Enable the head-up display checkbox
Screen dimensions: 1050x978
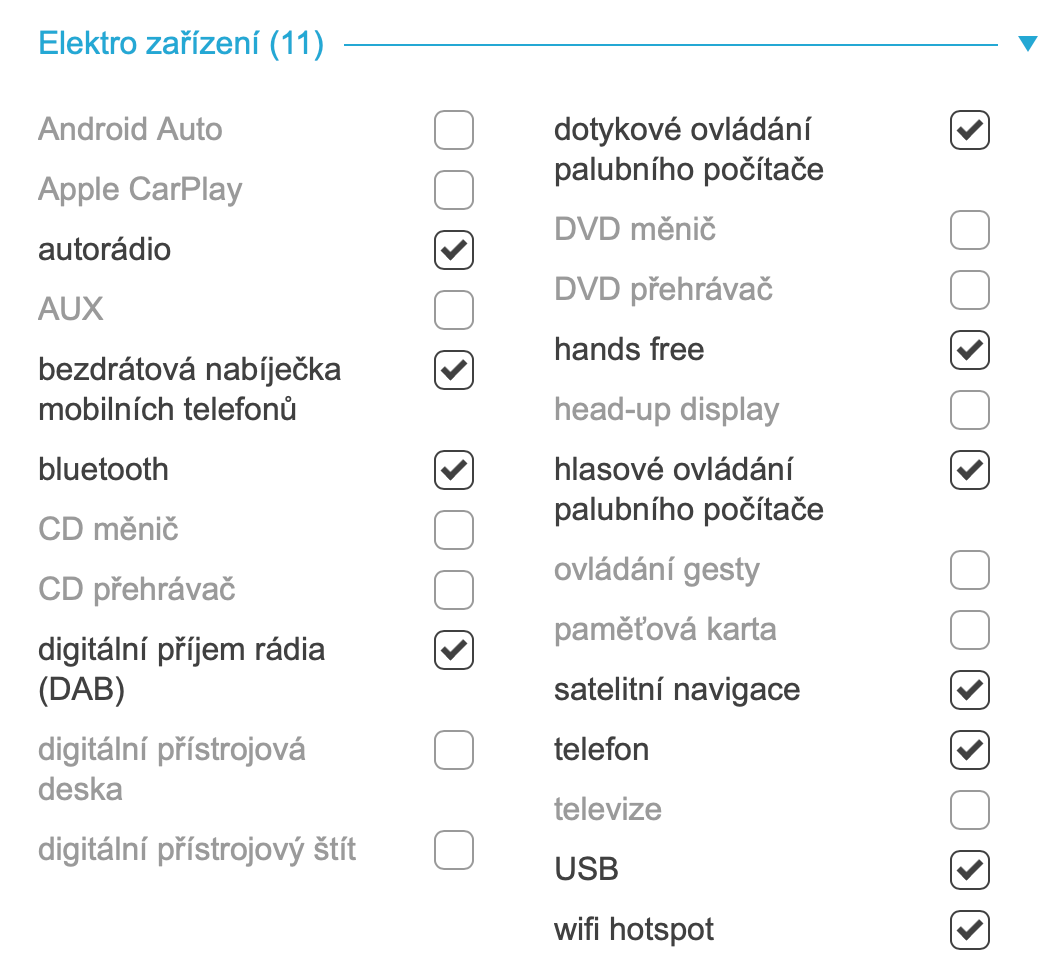tap(970, 410)
